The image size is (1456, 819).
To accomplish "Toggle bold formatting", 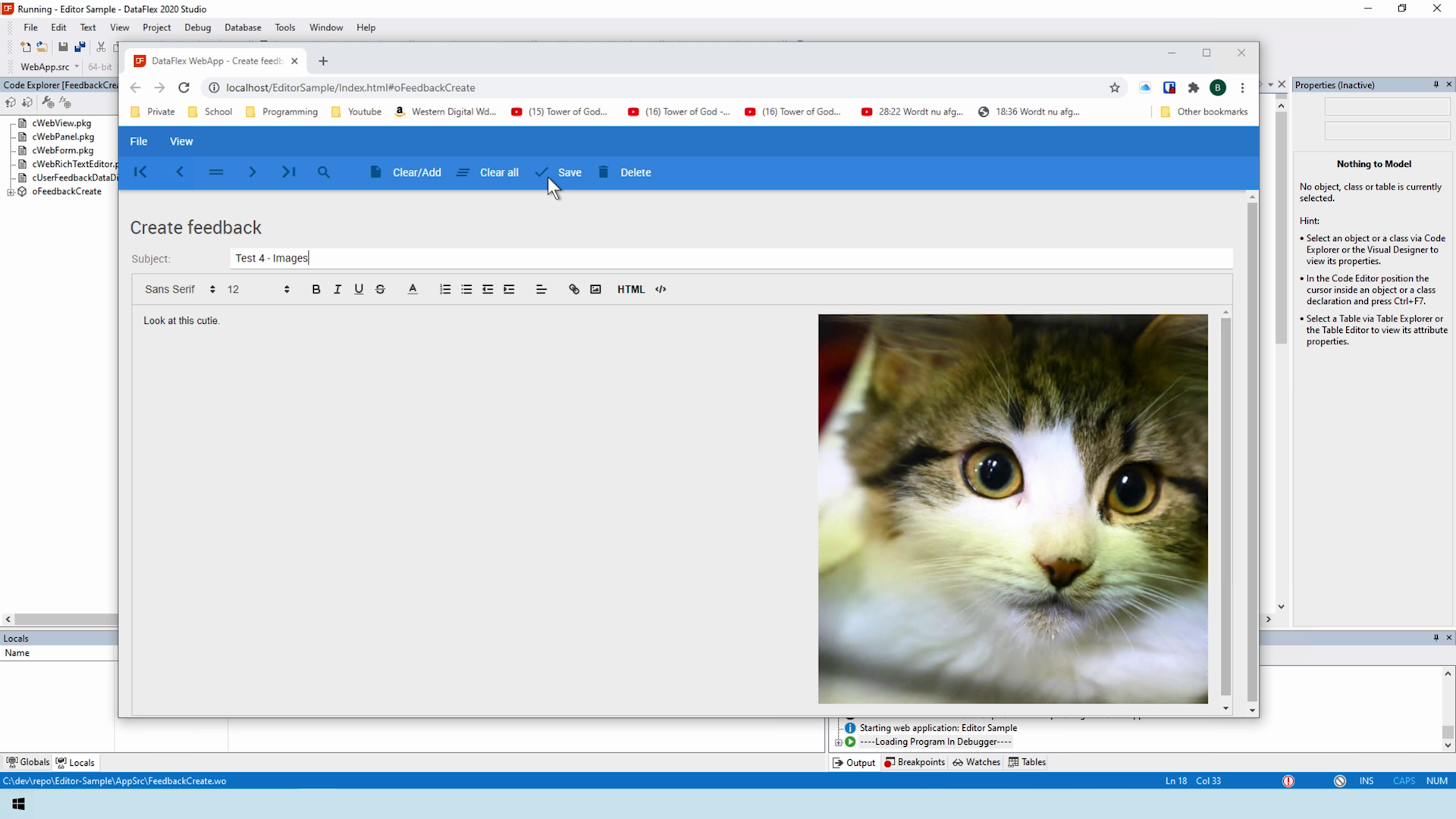I will (x=316, y=289).
